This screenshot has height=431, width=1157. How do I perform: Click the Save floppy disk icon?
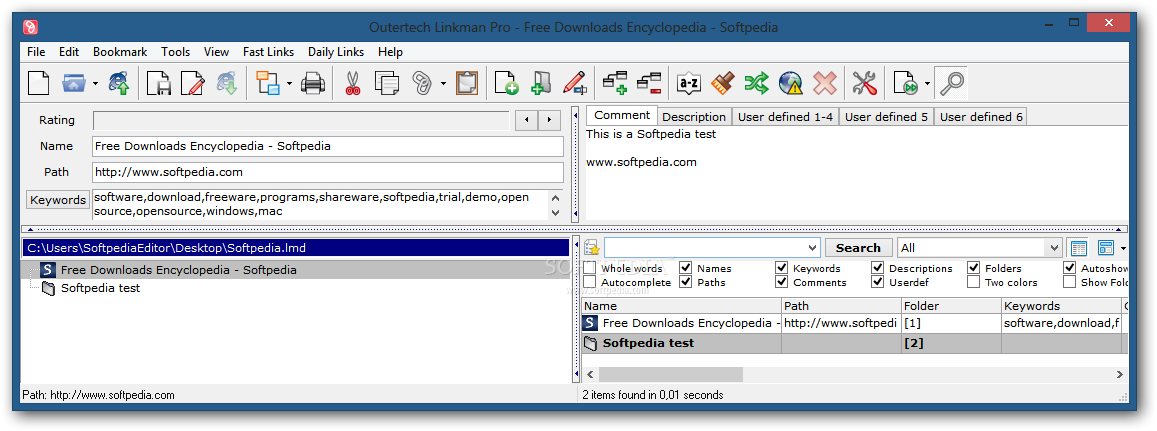point(159,83)
